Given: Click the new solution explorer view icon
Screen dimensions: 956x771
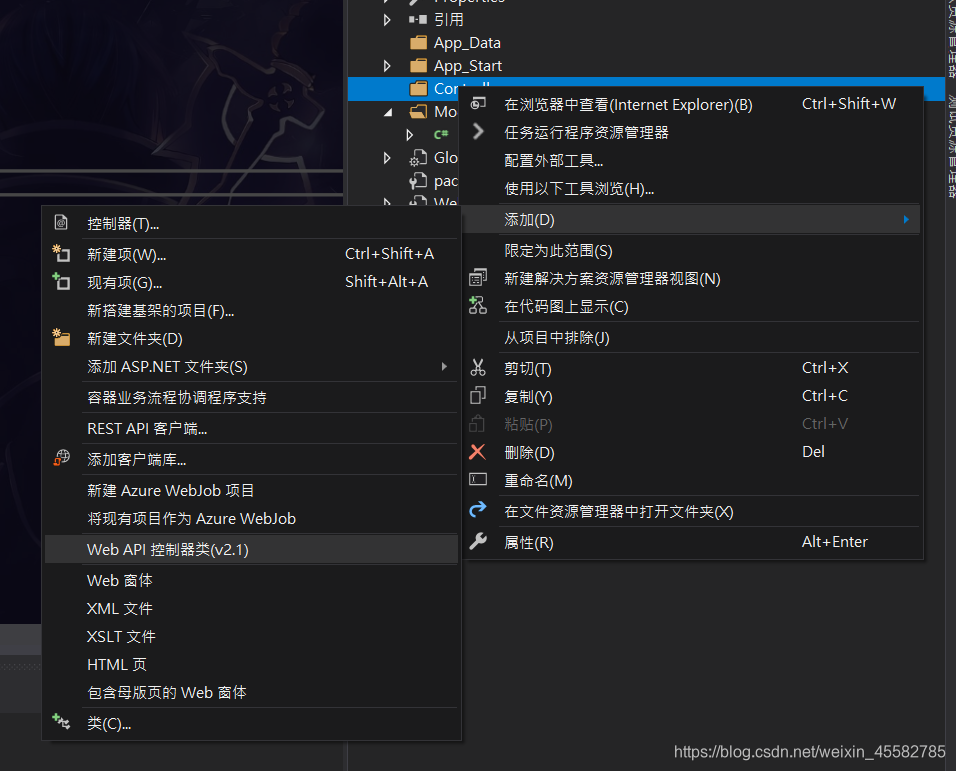Looking at the screenshot, I should [478, 277].
